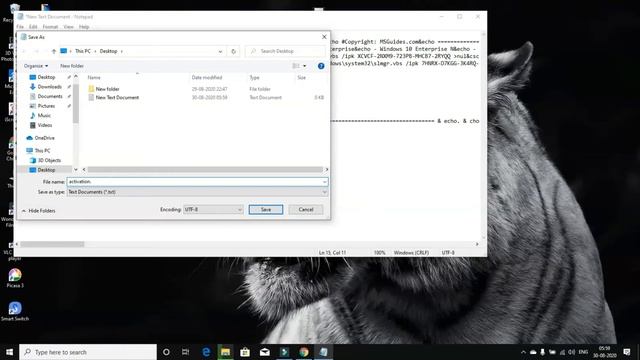The height and width of the screenshot is (360, 640).
Task: Open Notepad's Help menu
Action: pos(84,27)
